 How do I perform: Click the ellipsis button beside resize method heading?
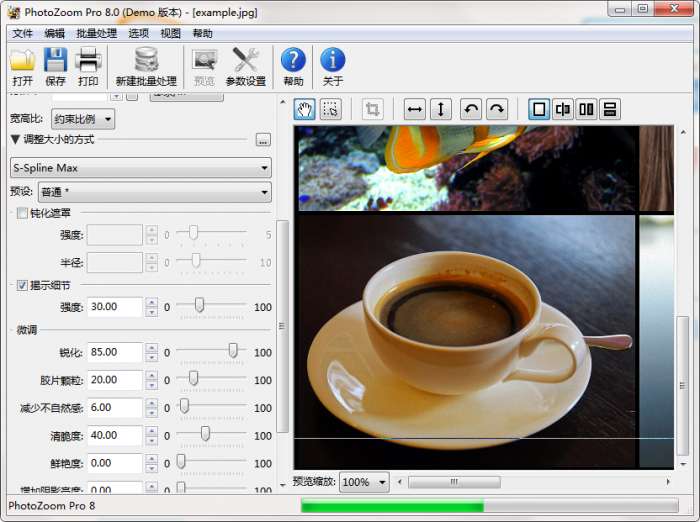coord(263,140)
